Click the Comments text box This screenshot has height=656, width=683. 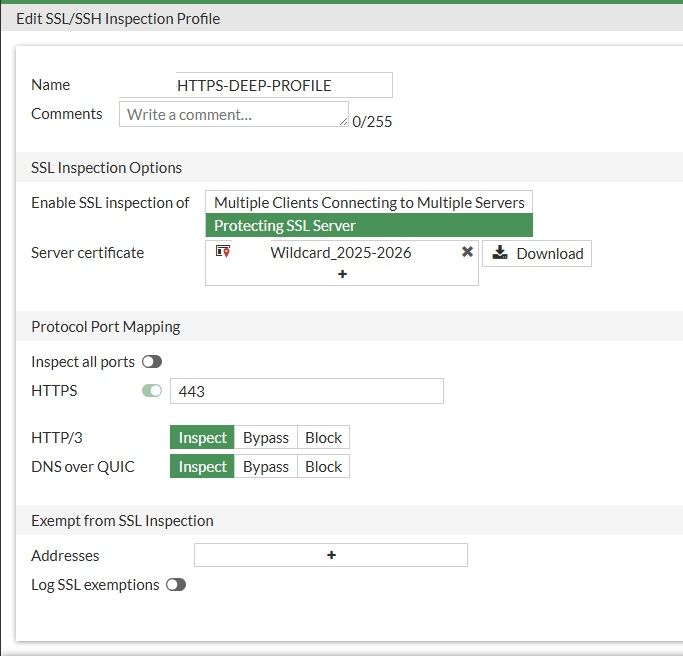tap(233, 114)
